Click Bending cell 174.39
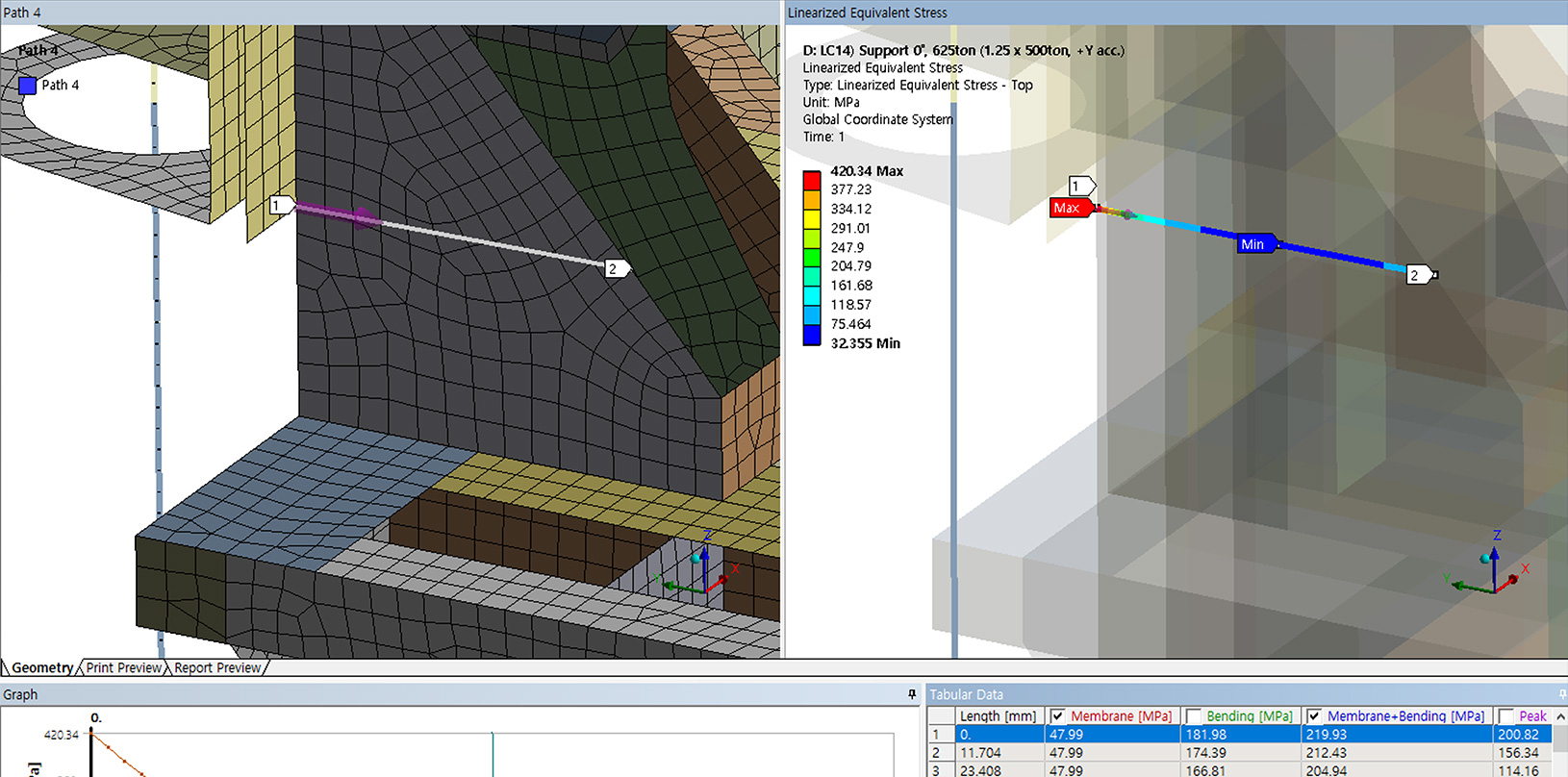Viewport: 1568px width, 777px height. click(x=1240, y=753)
